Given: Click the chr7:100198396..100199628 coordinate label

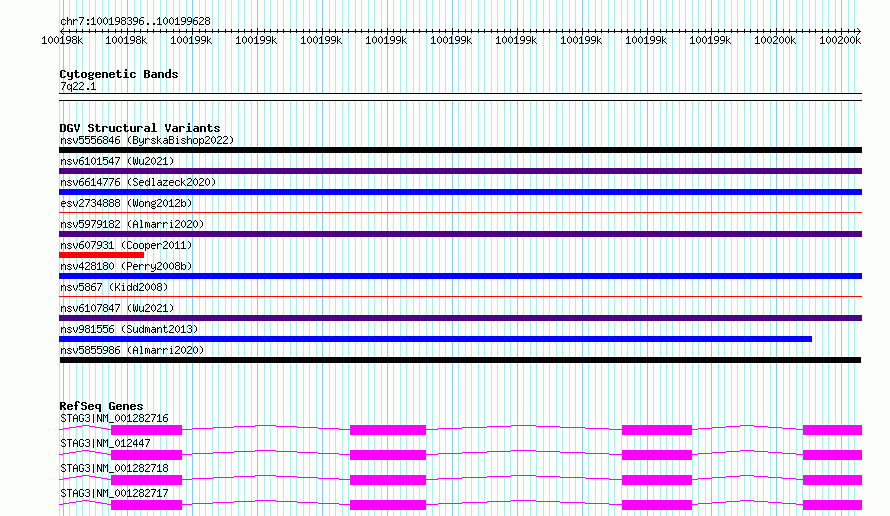Looking at the screenshot, I should tap(135, 21).
